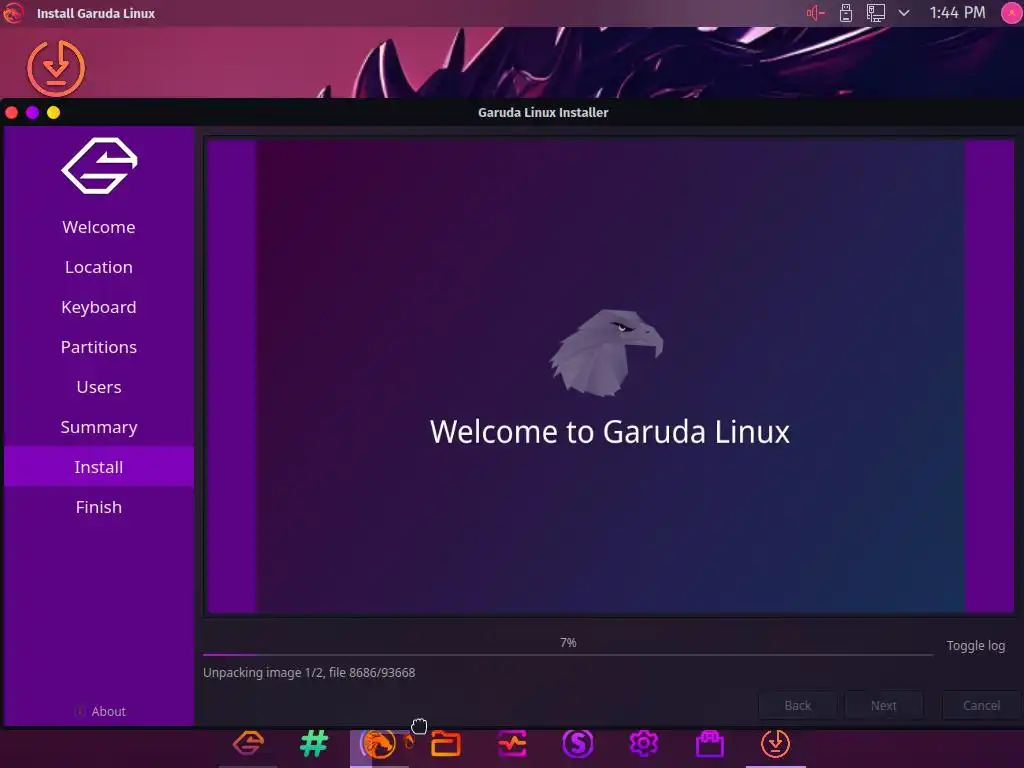Viewport: 1024px width, 768px height.
Task: Select the Summary step in sidebar
Action: [x=99, y=427]
